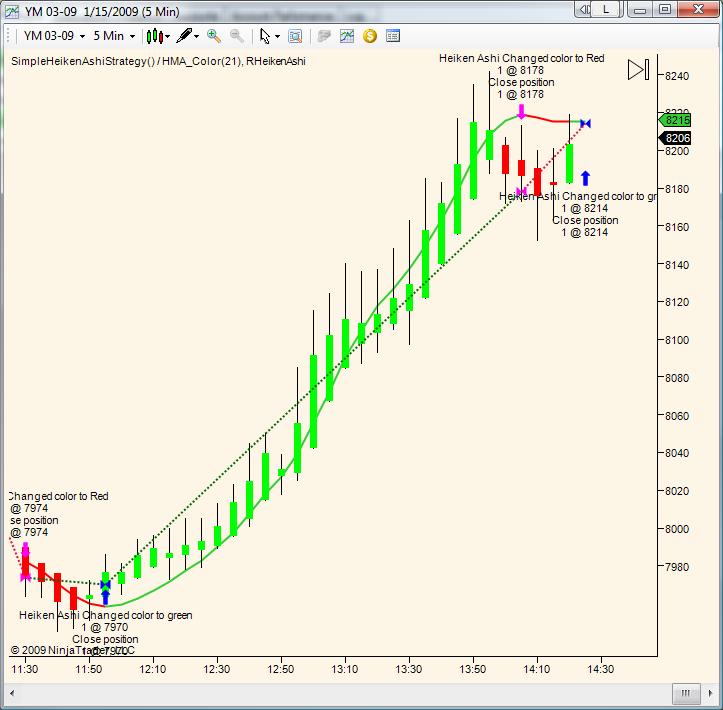Viewport: 723px width, 710px height.
Task: Click the scroll-to-last-bar arrow on chart
Action: coord(639,70)
